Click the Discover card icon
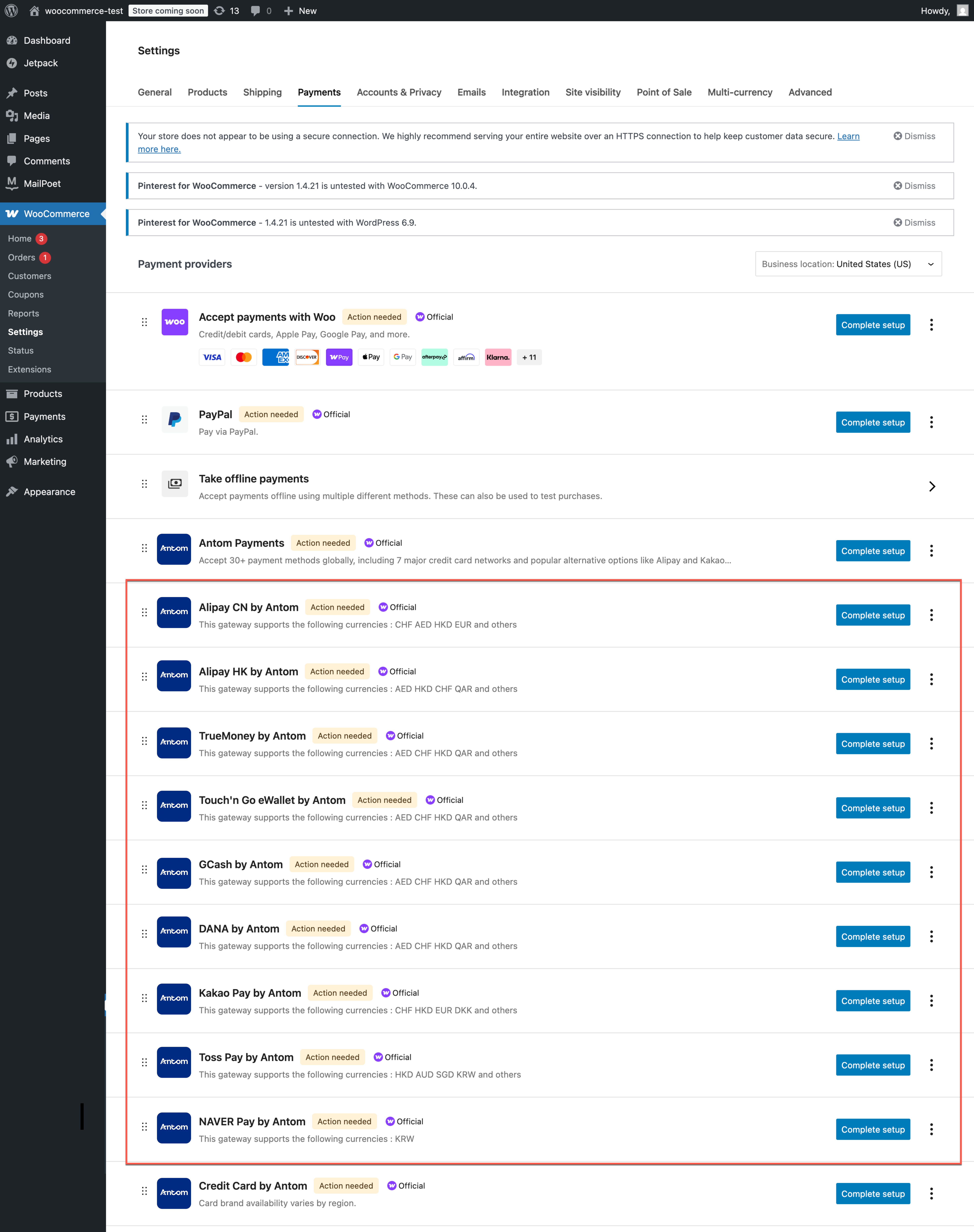Viewport: 974px width, 1232px height. 307,357
